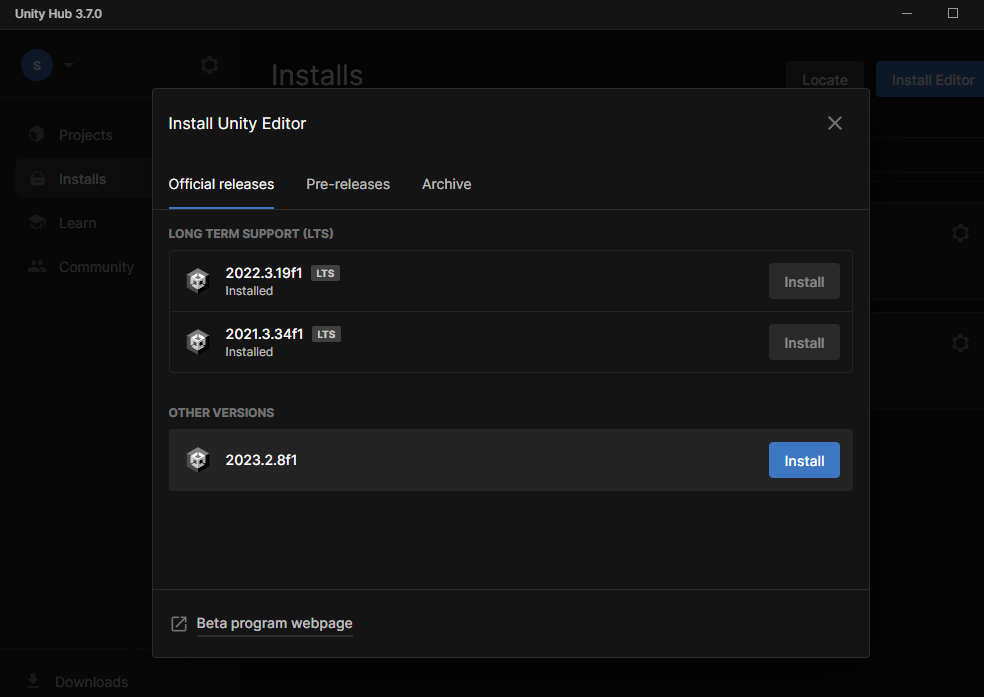This screenshot has height=697, width=984.
Task: Click the Installs lock icon in sidebar
Action: coord(37,179)
